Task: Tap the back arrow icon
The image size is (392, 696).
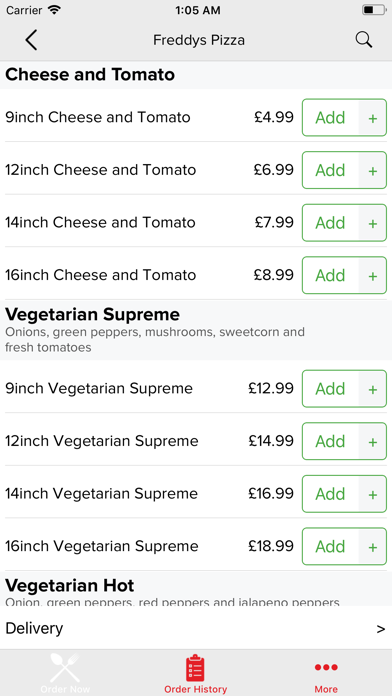Action: (x=31, y=40)
